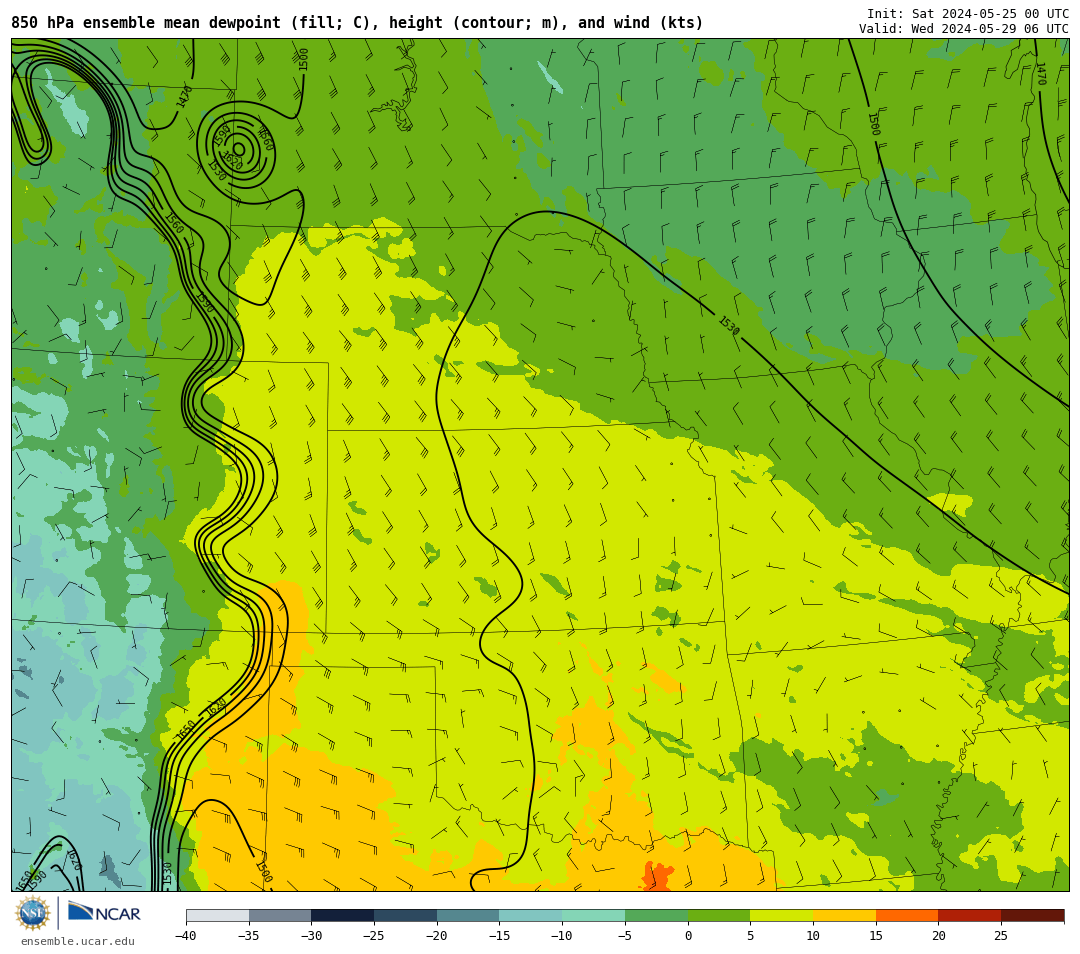Select the slate blue -25 to -20 swatch
This screenshot has height=954, width=1080.
coord(406,916)
